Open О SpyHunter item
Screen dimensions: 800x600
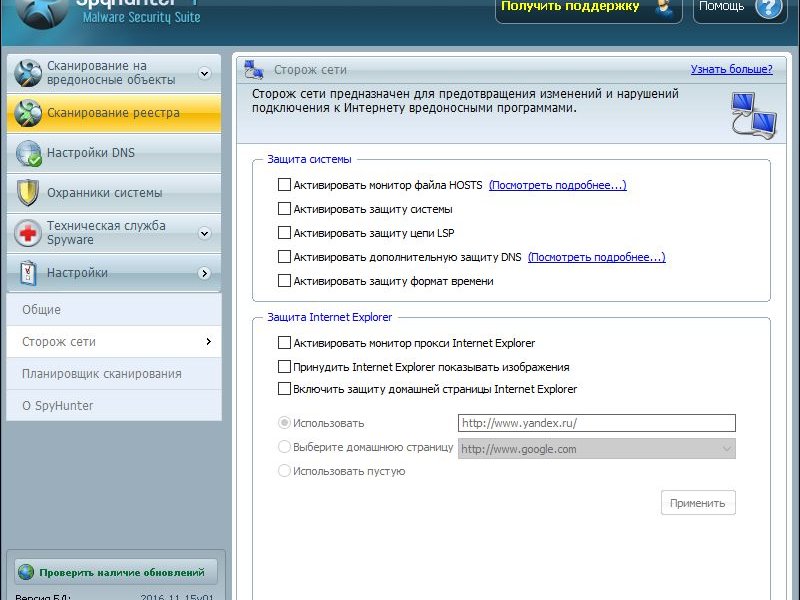pos(114,406)
